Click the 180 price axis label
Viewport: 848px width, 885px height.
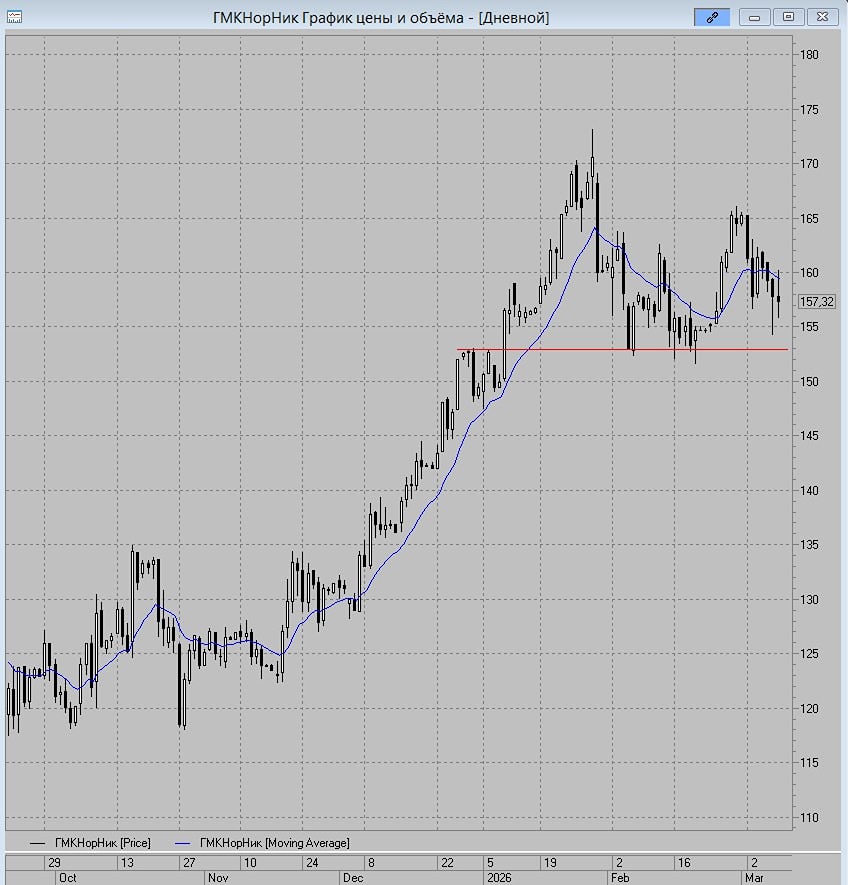pos(809,55)
